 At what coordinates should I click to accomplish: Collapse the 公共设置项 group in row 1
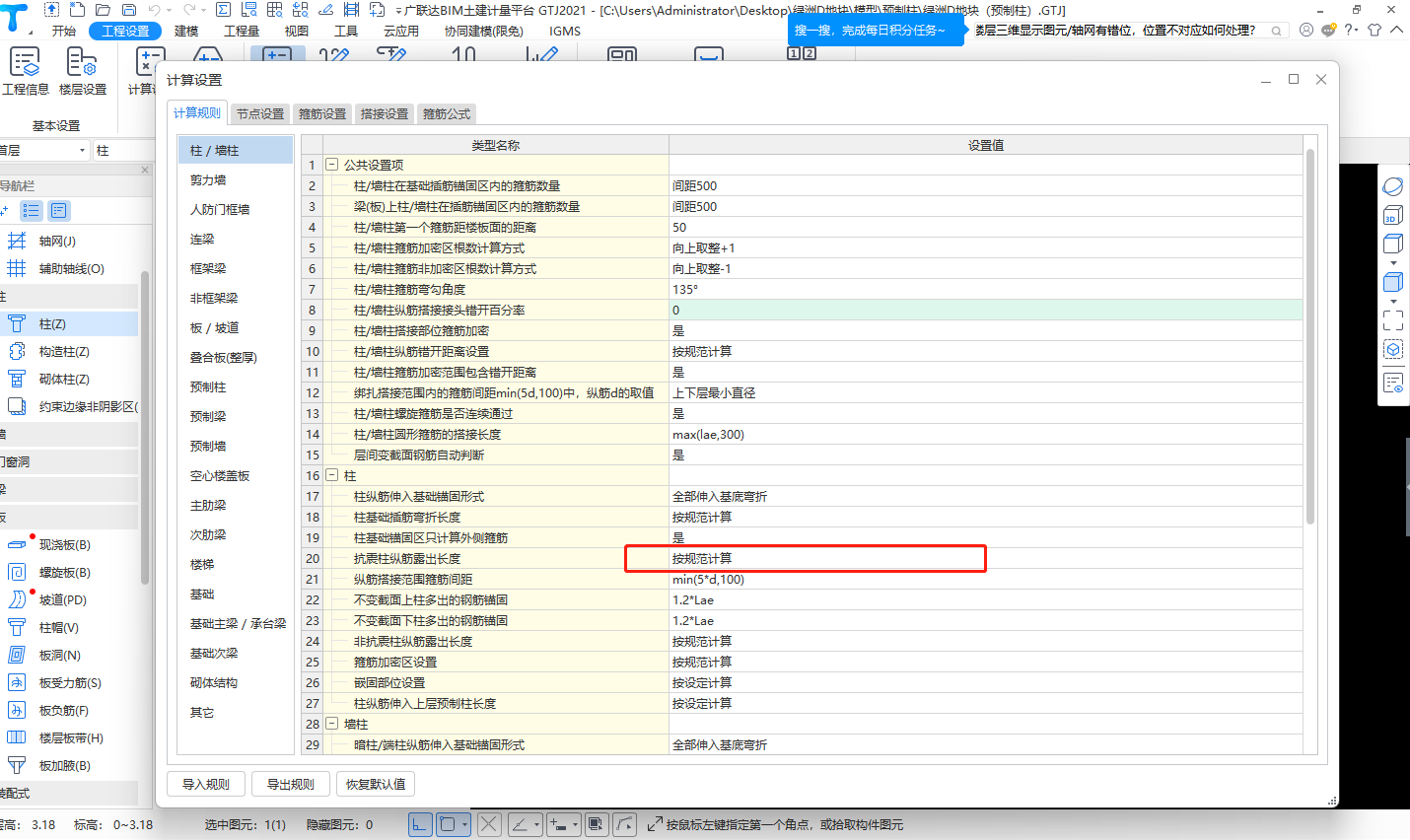click(332, 165)
